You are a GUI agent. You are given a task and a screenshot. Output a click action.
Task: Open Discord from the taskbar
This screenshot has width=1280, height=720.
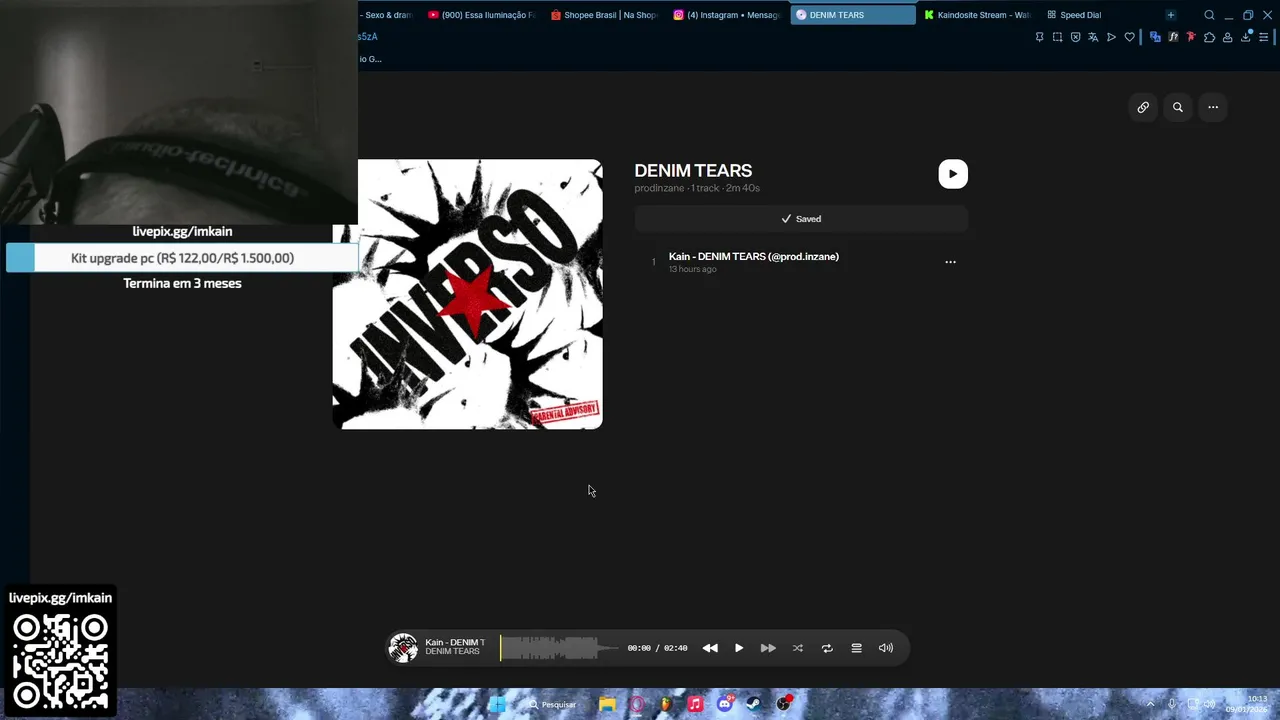[725, 704]
